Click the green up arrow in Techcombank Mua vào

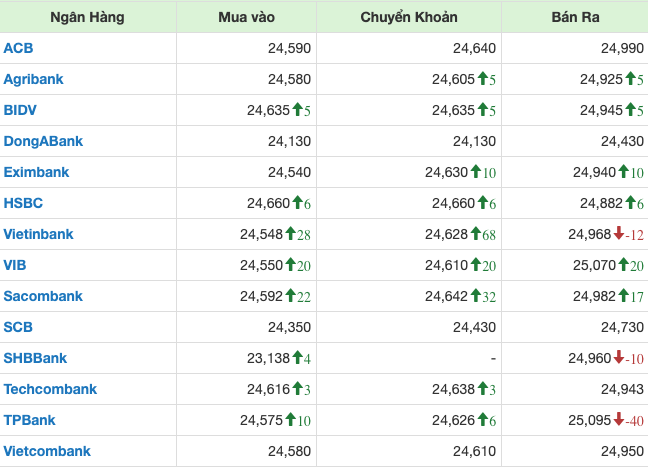click(298, 389)
